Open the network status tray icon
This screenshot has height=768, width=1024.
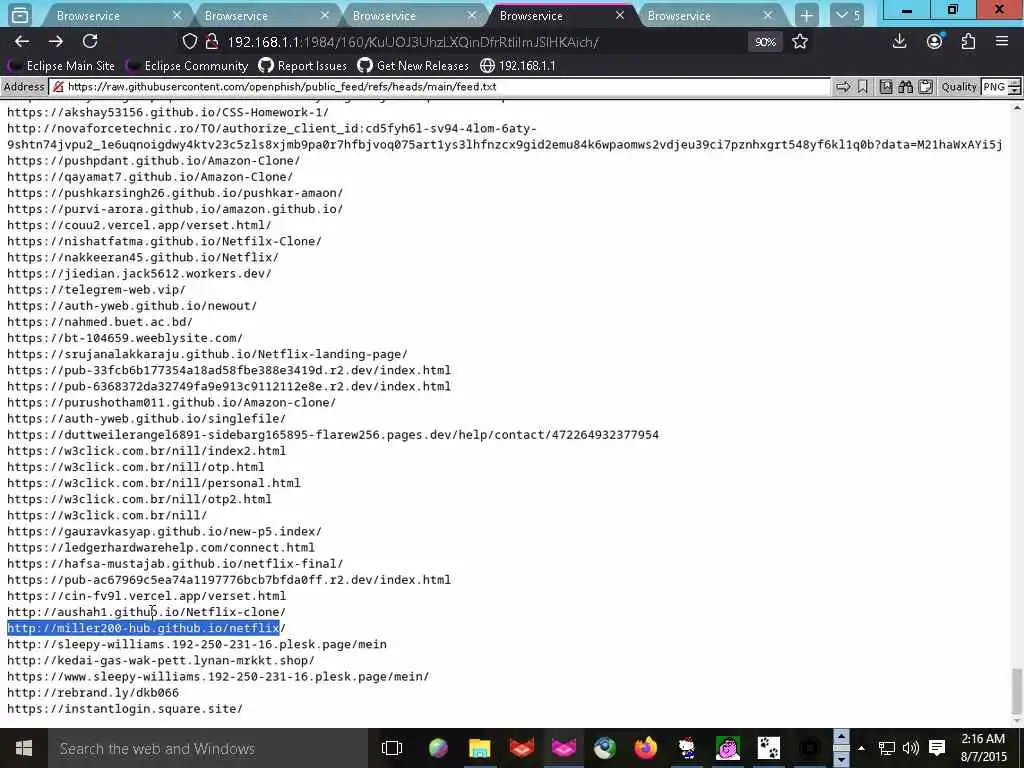coord(886,748)
